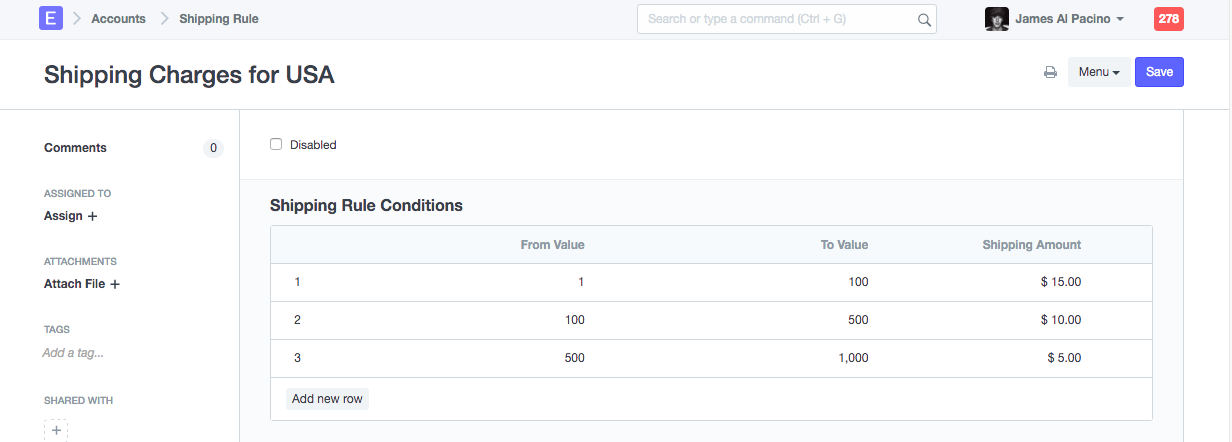Image resolution: width=1232 pixels, height=442 pixels.
Task: Click the plus icon next to Assign
Action: coord(93,216)
